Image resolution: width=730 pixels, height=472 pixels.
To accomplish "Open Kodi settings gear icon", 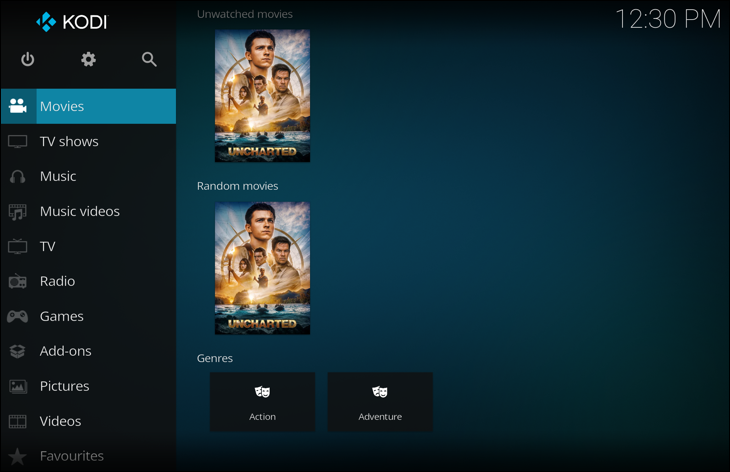I will pos(88,59).
